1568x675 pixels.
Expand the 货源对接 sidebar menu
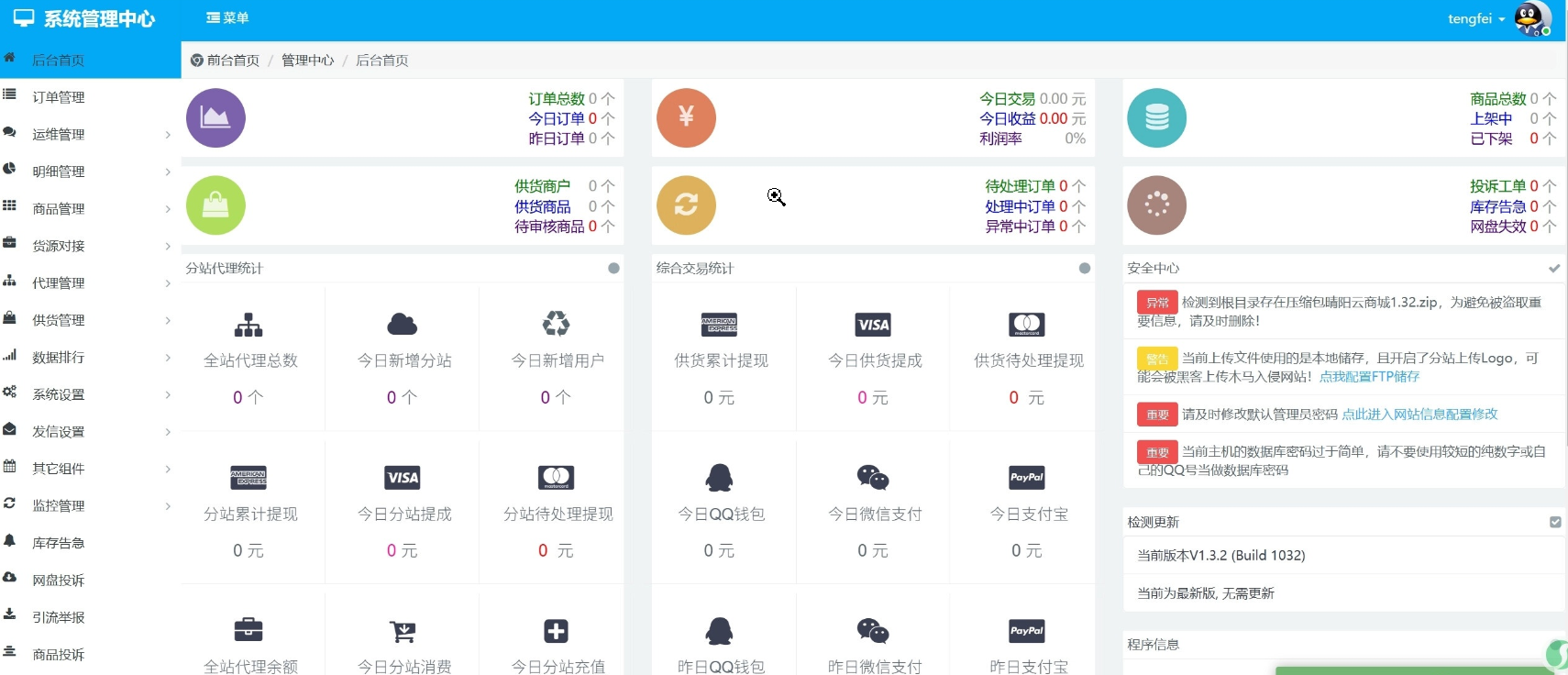90,246
